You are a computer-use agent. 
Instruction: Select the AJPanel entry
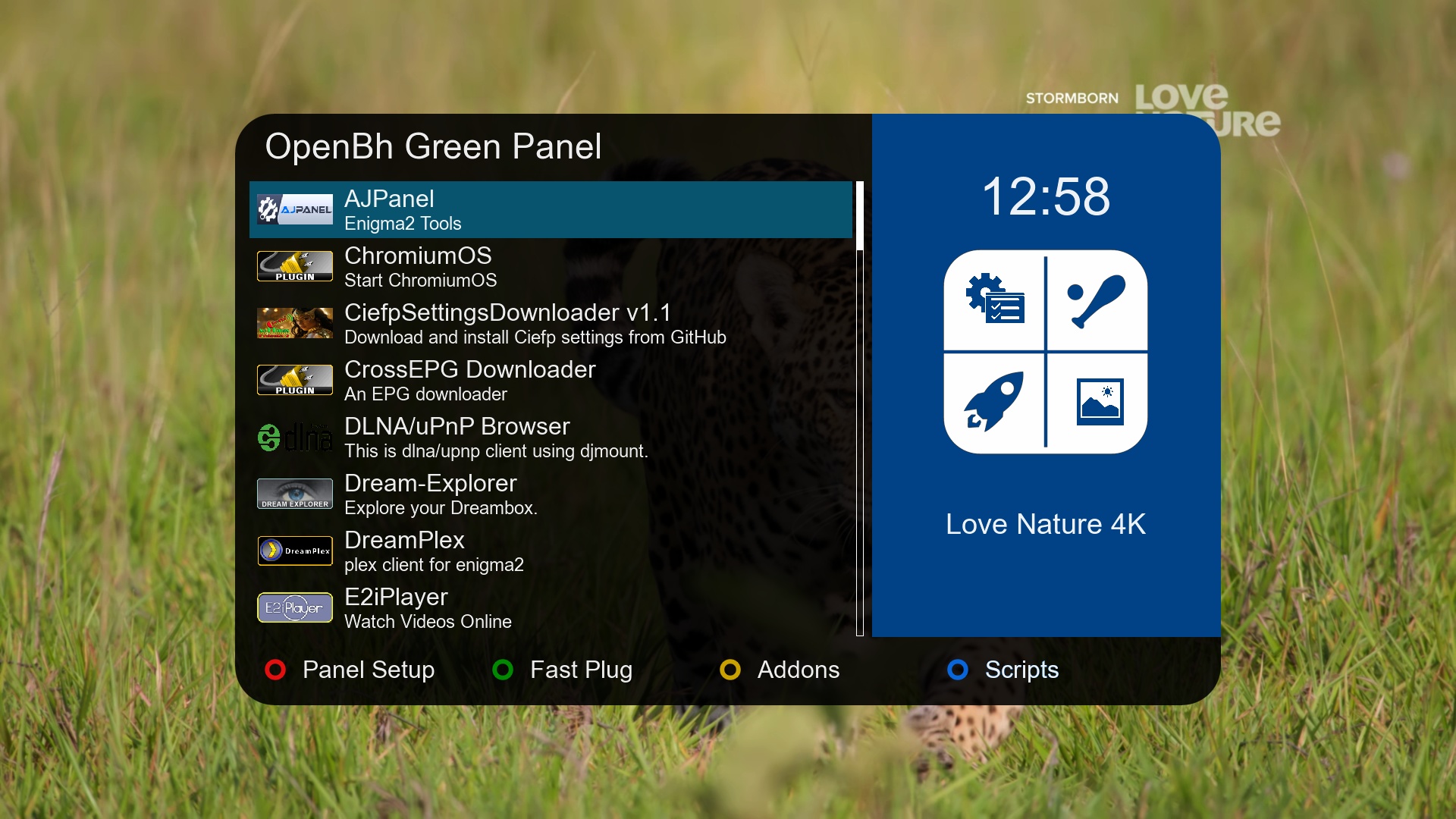click(551, 209)
